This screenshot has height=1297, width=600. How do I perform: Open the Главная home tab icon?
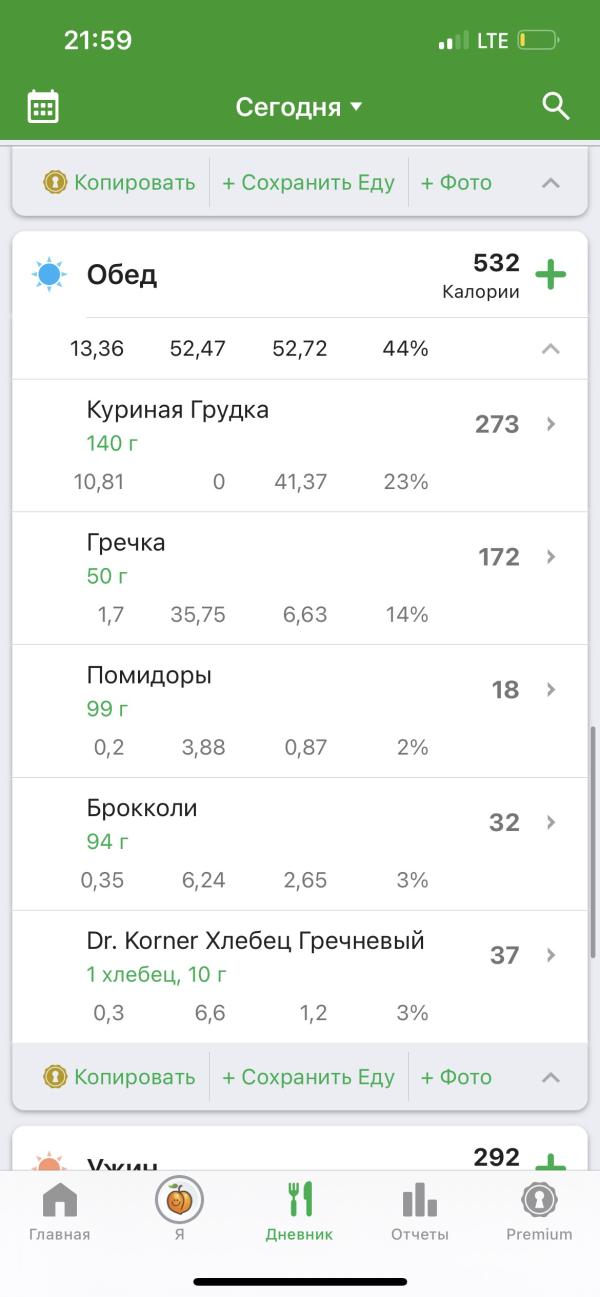(x=60, y=1199)
